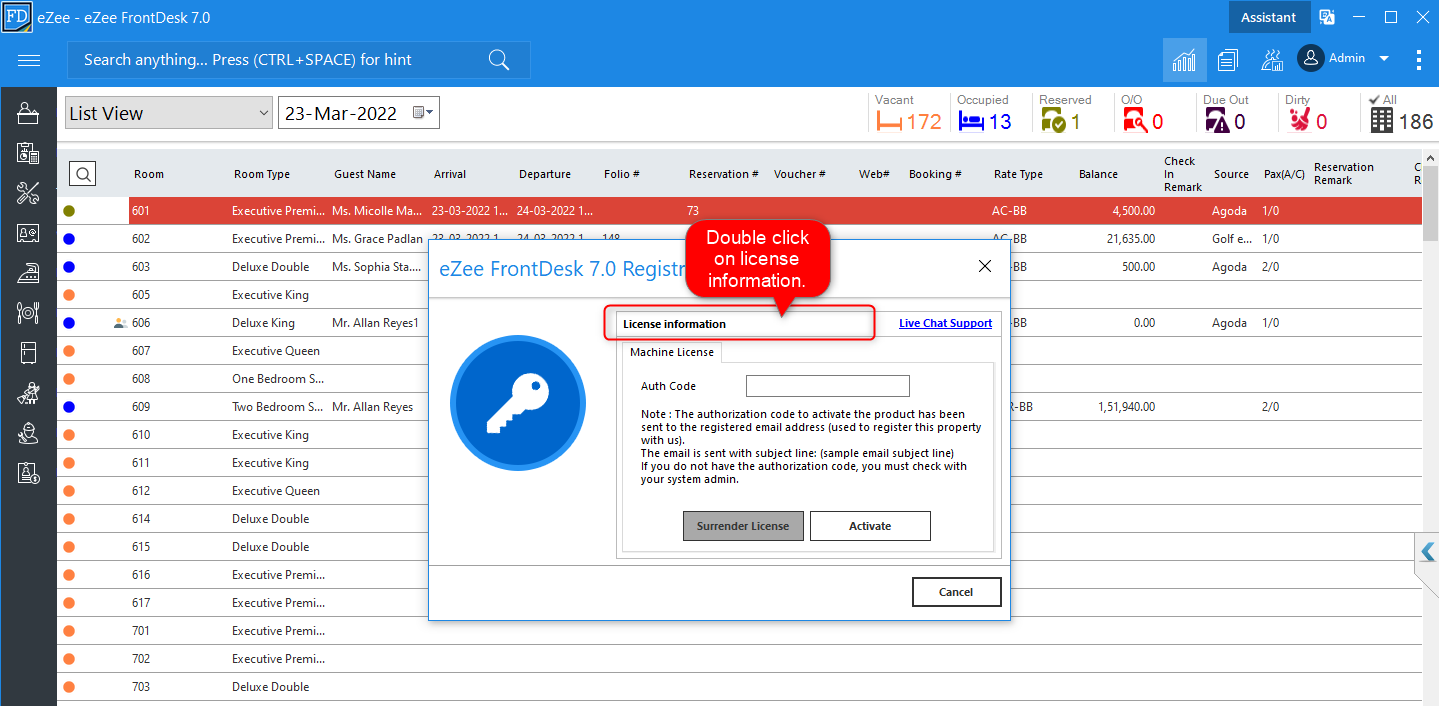Click the Assistant button
The width and height of the screenshot is (1439, 706).
coord(1269,17)
